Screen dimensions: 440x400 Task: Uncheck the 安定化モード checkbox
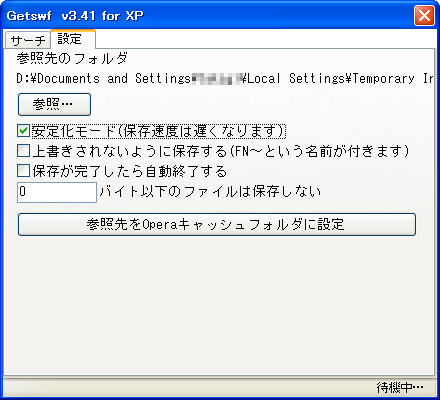click(x=24, y=131)
